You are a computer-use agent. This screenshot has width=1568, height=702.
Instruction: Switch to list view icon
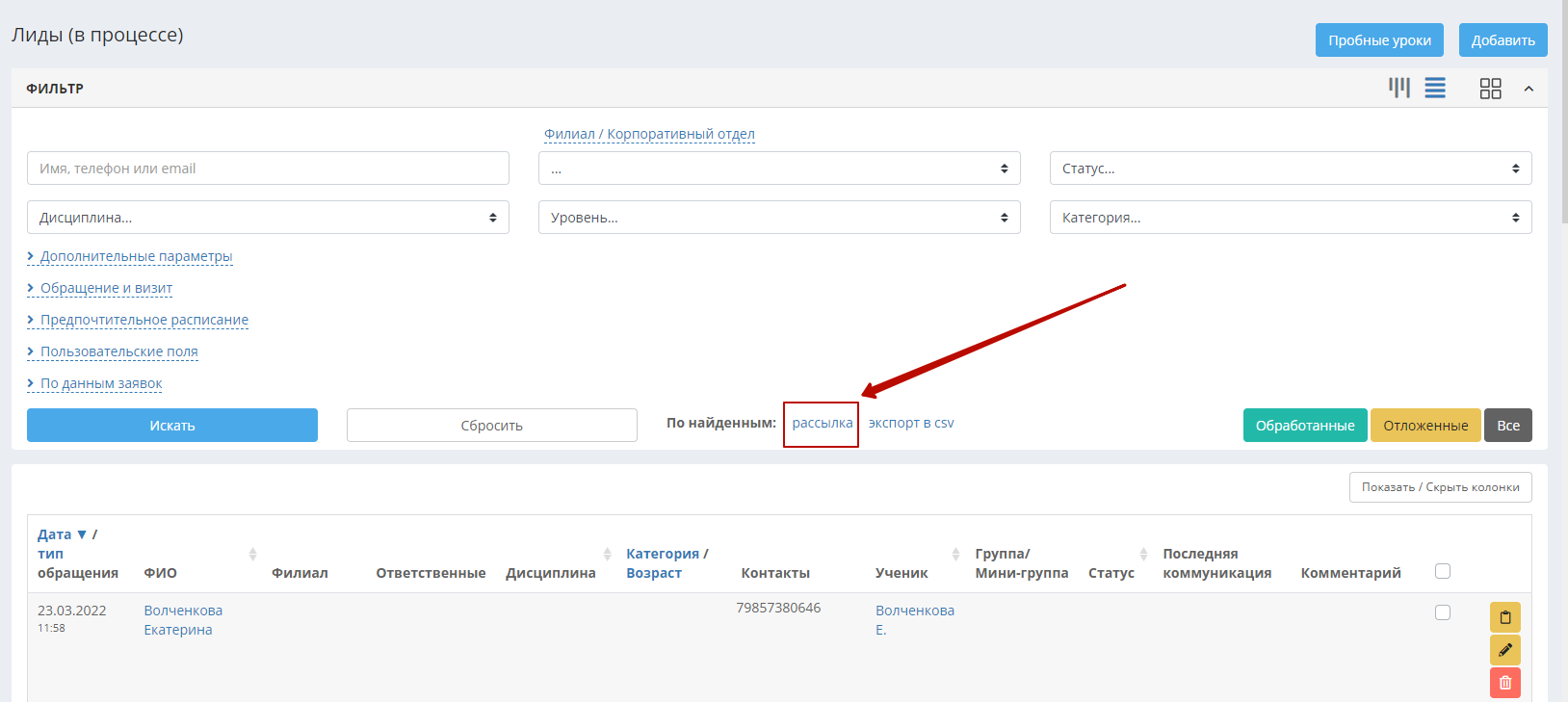click(1435, 89)
